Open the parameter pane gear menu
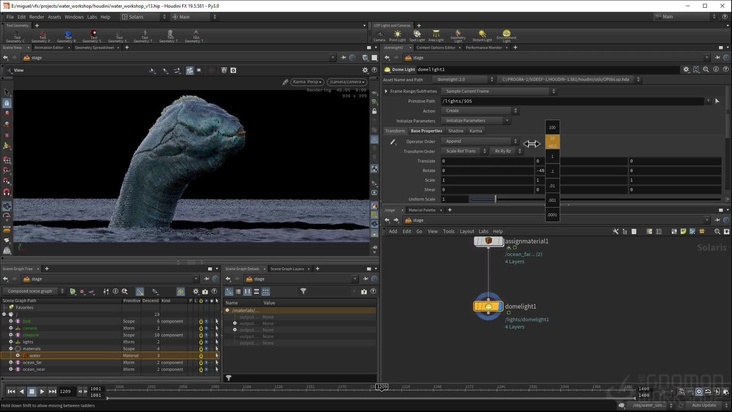The width and height of the screenshot is (732, 412). [x=686, y=69]
